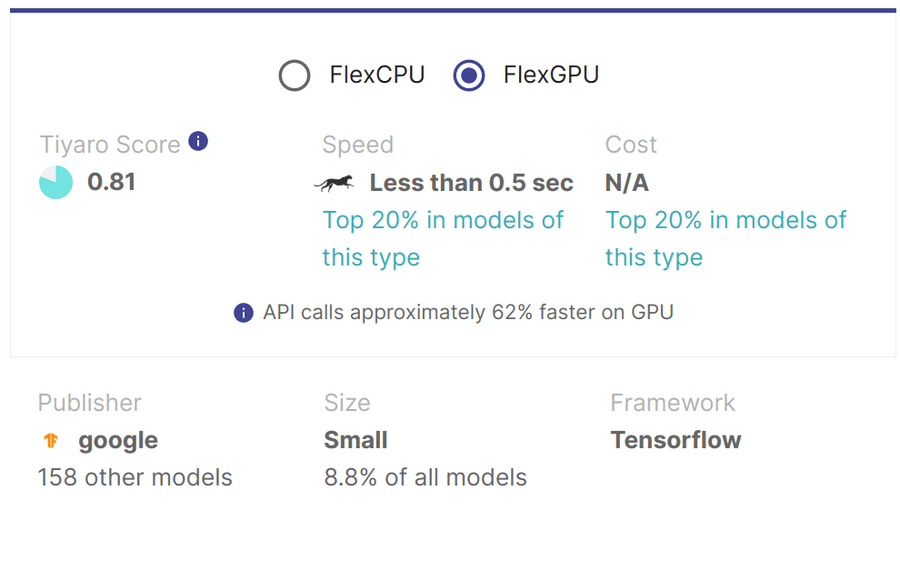Image resolution: width=900 pixels, height=571 pixels.
Task: Select the FlexGPU radio button
Action: 469,75
